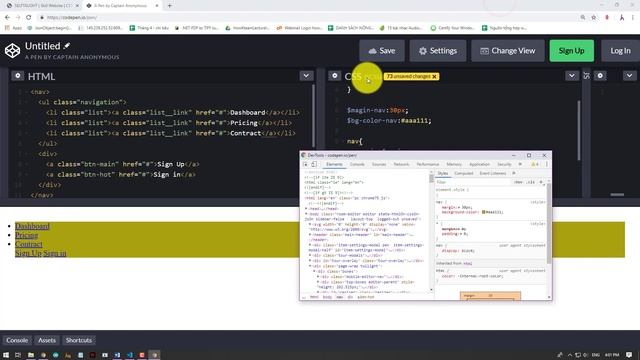The height and width of the screenshot is (360, 640).
Task: Save the pen
Action: click(x=382, y=51)
